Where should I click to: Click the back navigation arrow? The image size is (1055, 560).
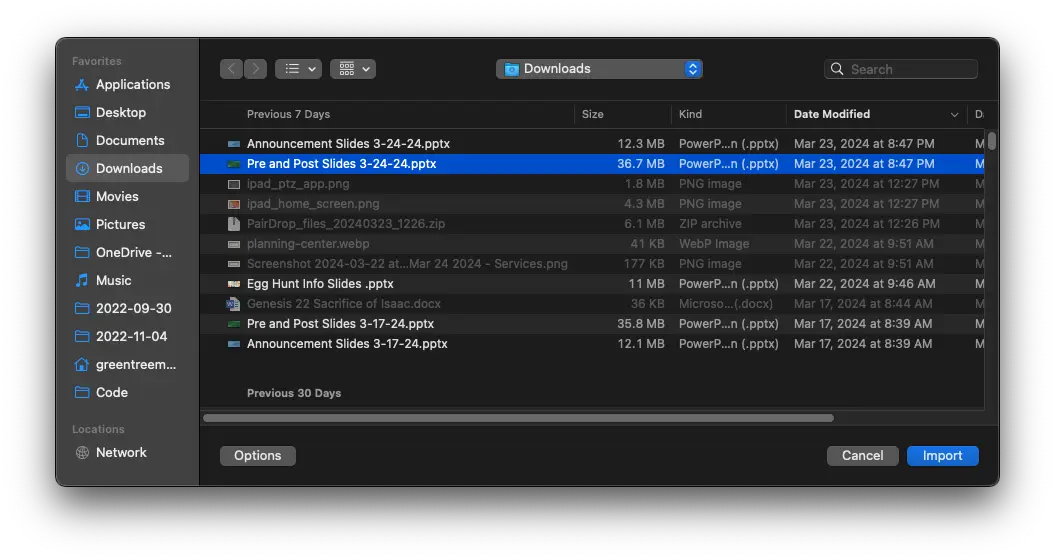(x=232, y=69)
